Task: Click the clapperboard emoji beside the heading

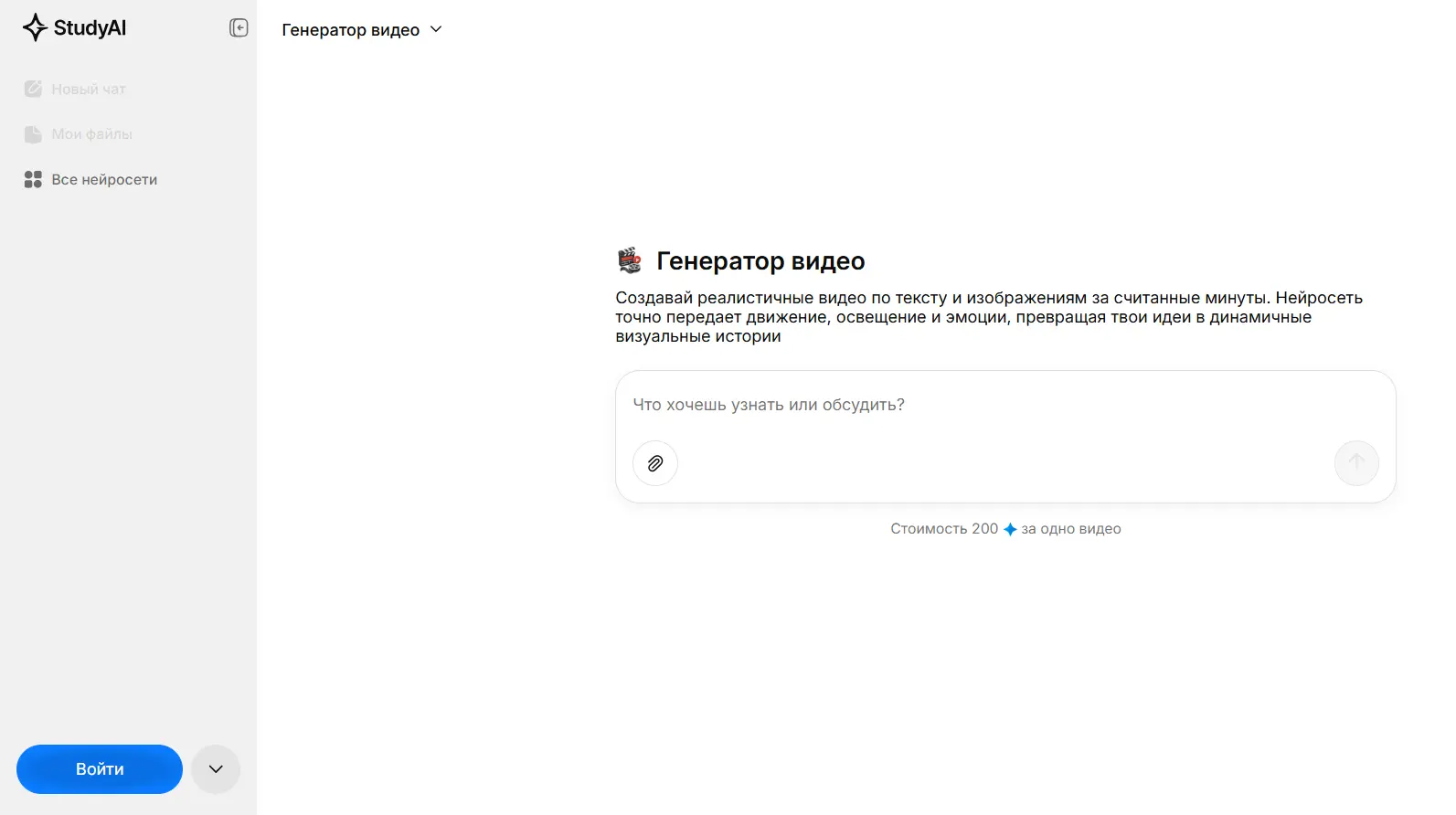Action: click(630, 260)
